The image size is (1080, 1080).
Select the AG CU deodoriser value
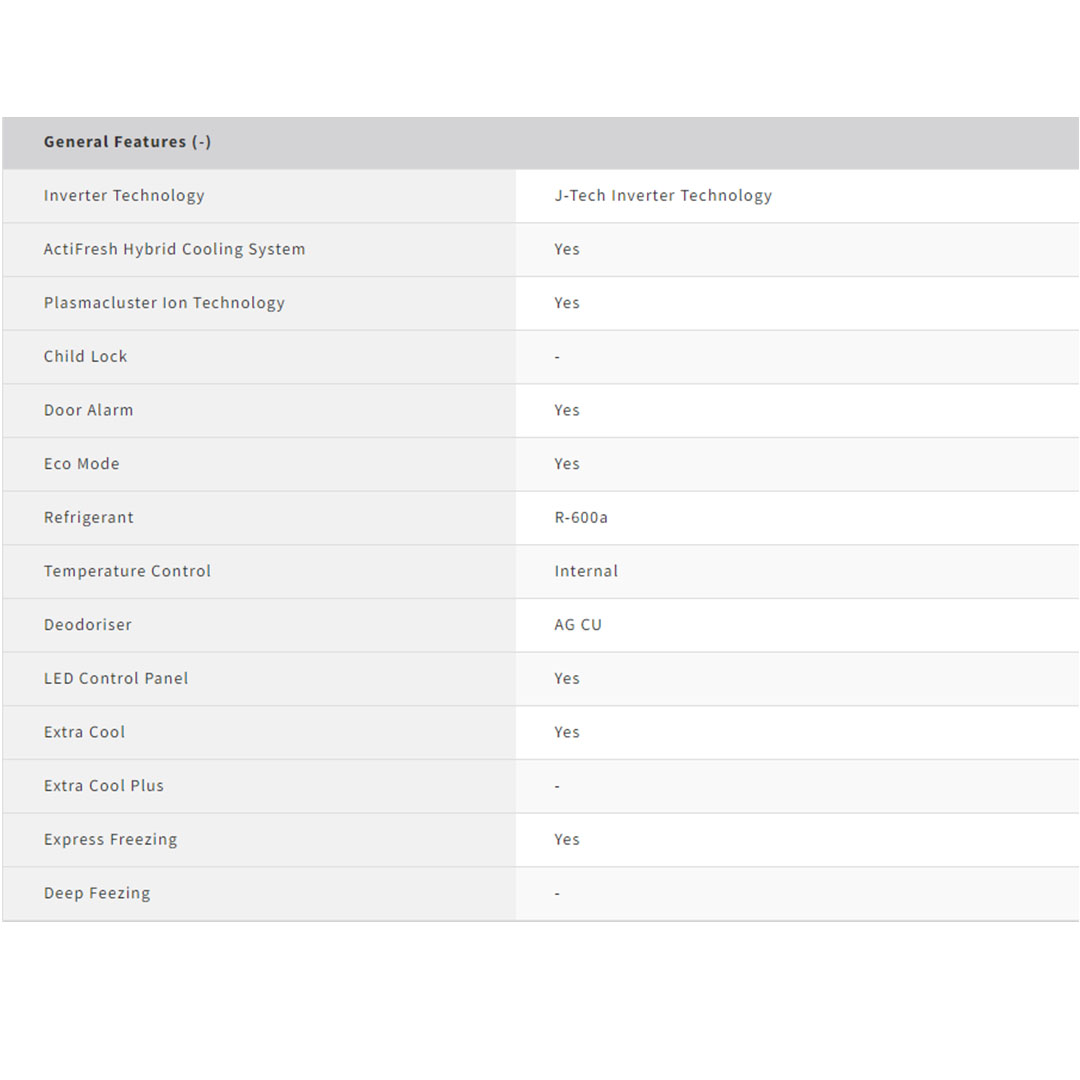(x=578, y=625)
